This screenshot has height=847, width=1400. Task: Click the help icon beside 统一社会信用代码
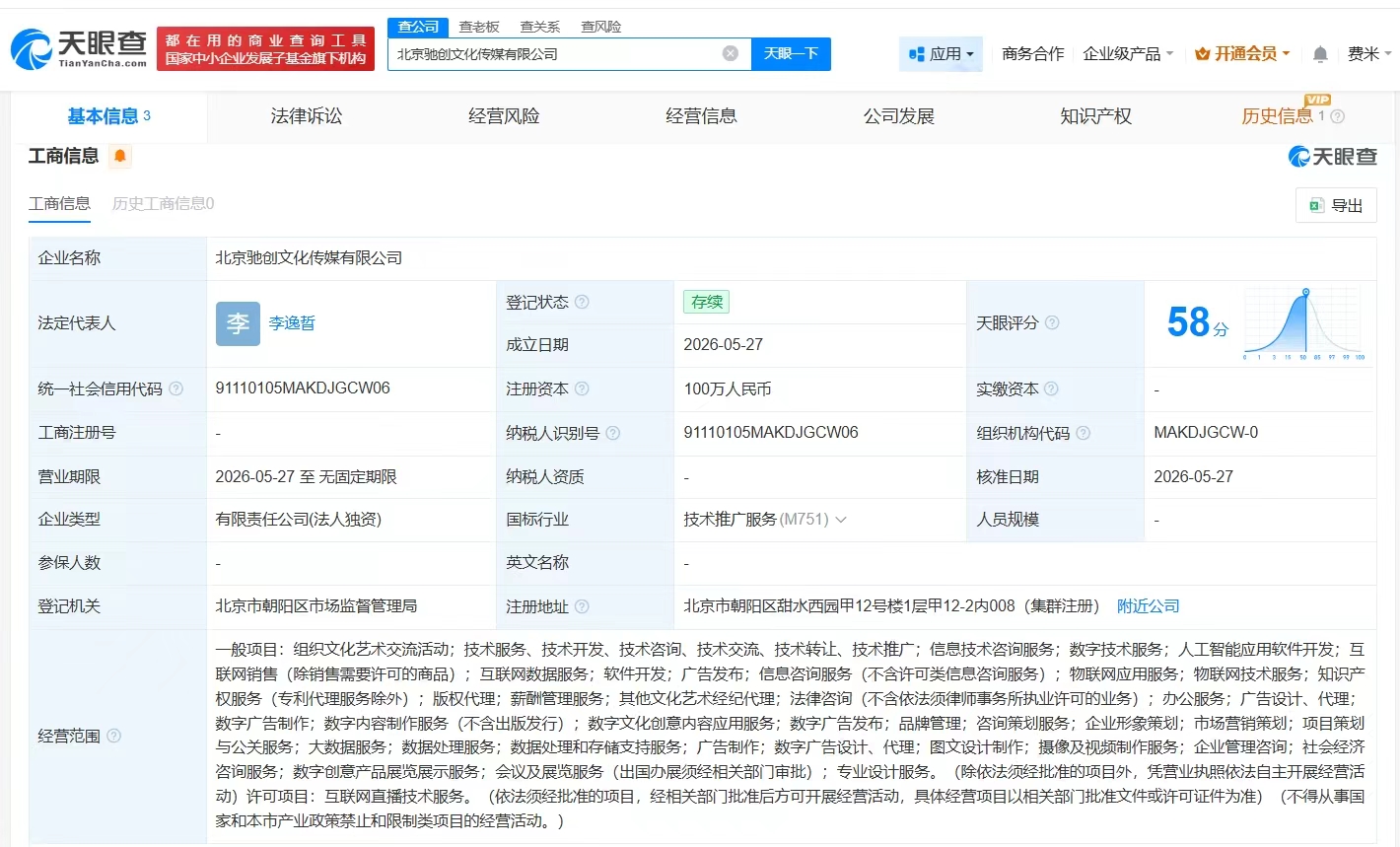coord(175,388)
